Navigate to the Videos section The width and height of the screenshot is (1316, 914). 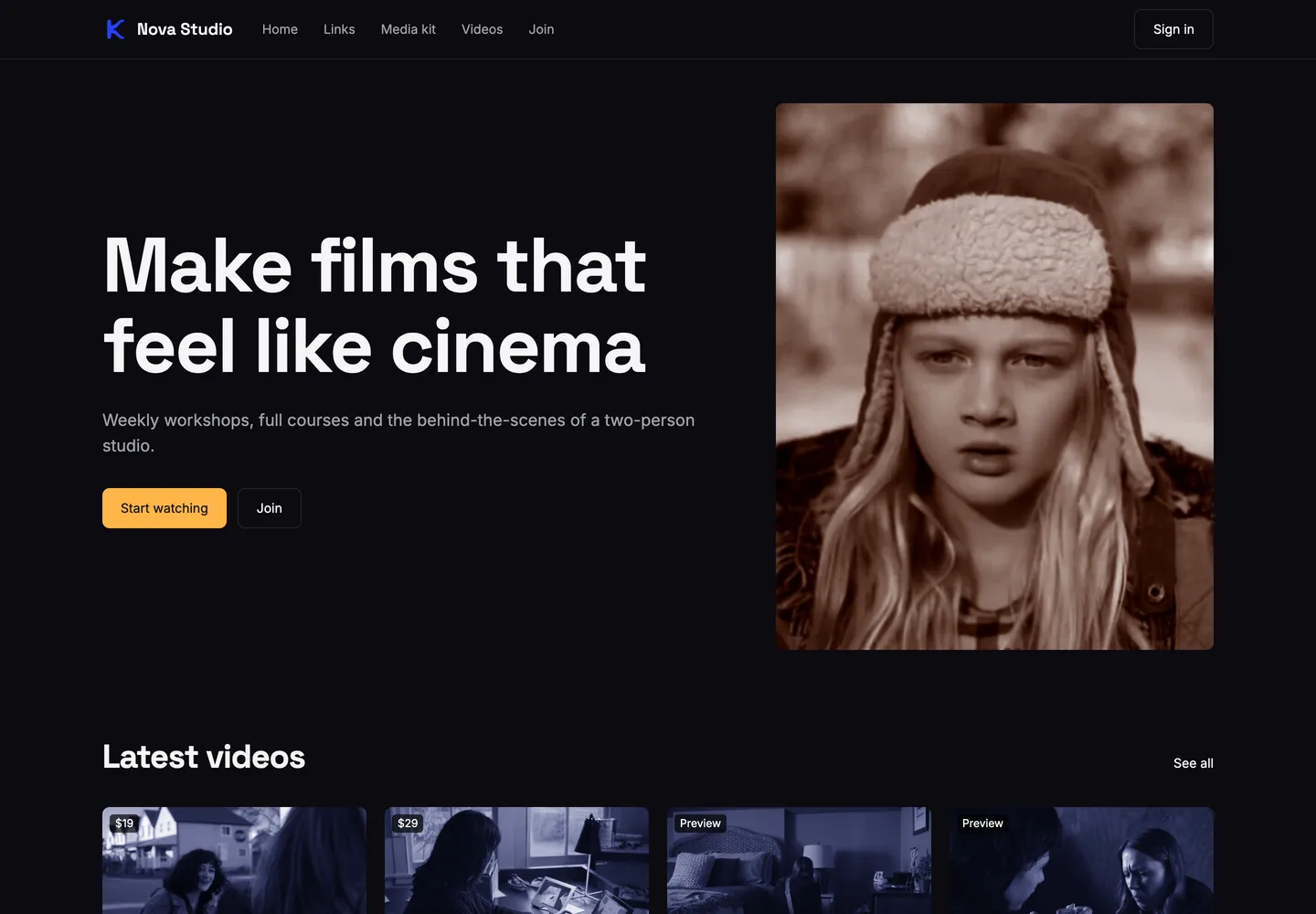482,29
